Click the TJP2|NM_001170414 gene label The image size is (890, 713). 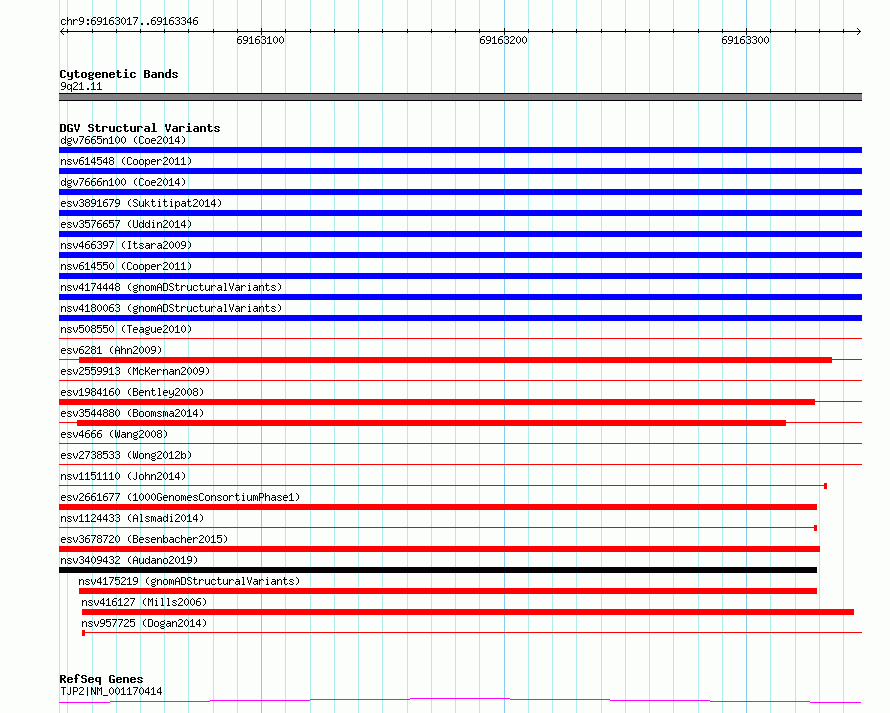(111, 691)
